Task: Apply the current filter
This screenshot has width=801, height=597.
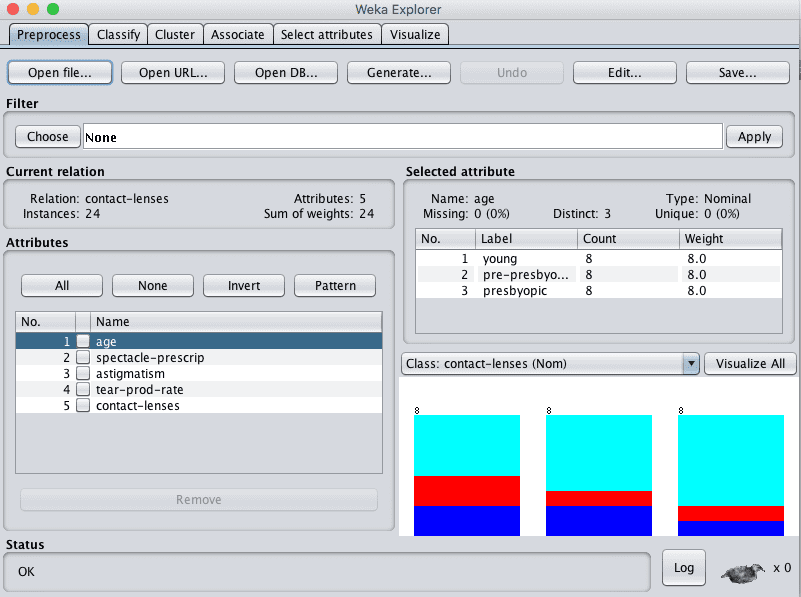Action: coord(755,137)
